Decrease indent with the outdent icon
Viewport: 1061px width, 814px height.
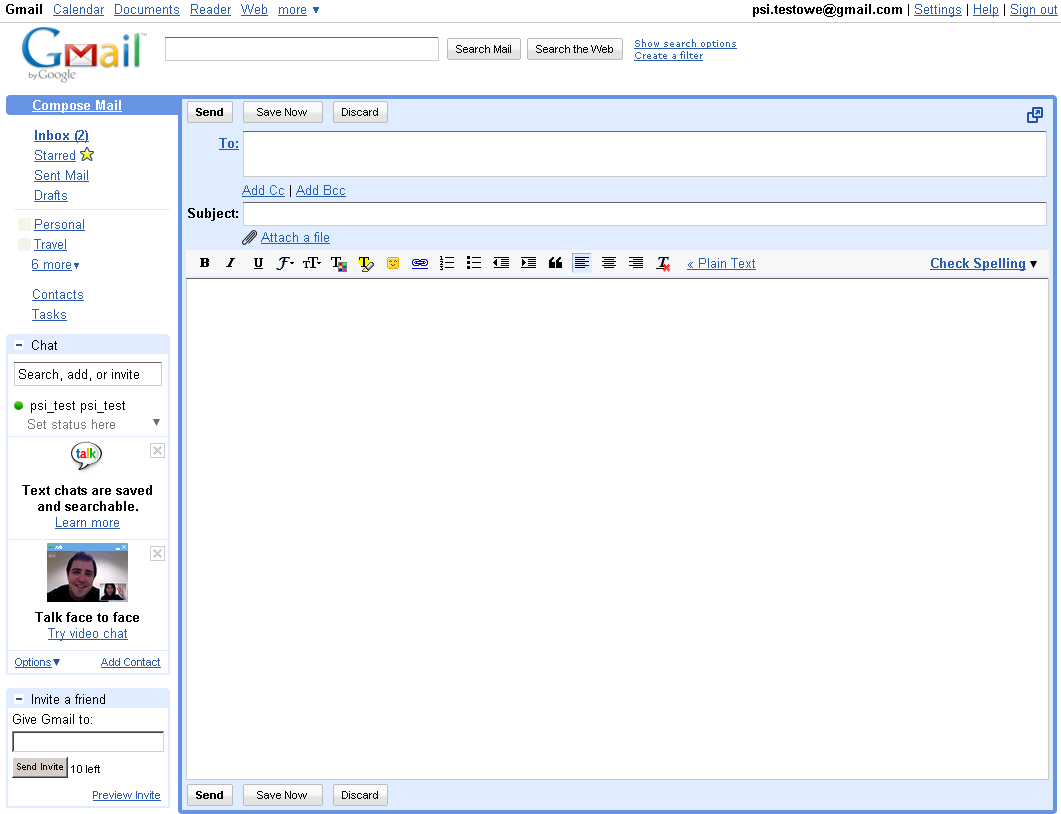501,263
